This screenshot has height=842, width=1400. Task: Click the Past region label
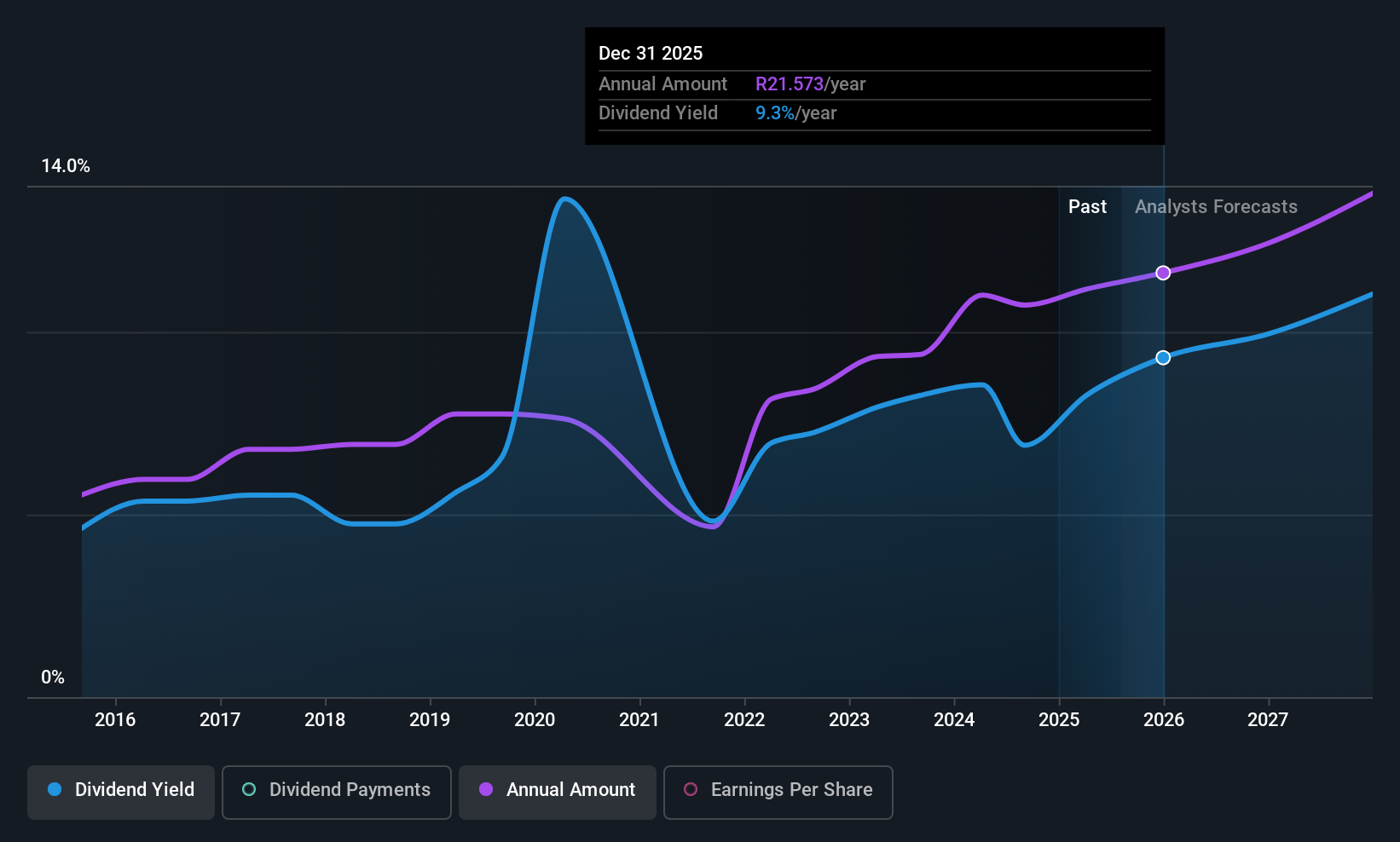[x=1087, y=207]
